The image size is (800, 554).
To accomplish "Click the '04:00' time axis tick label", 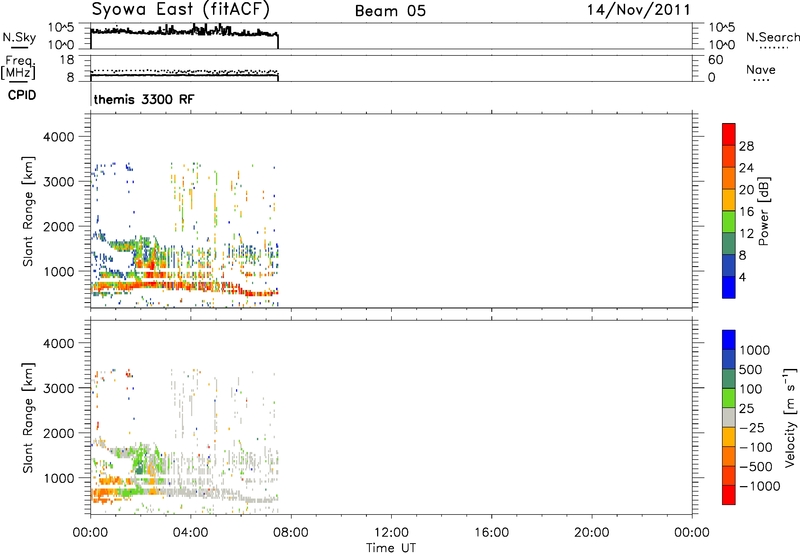I will click(190, 533).
